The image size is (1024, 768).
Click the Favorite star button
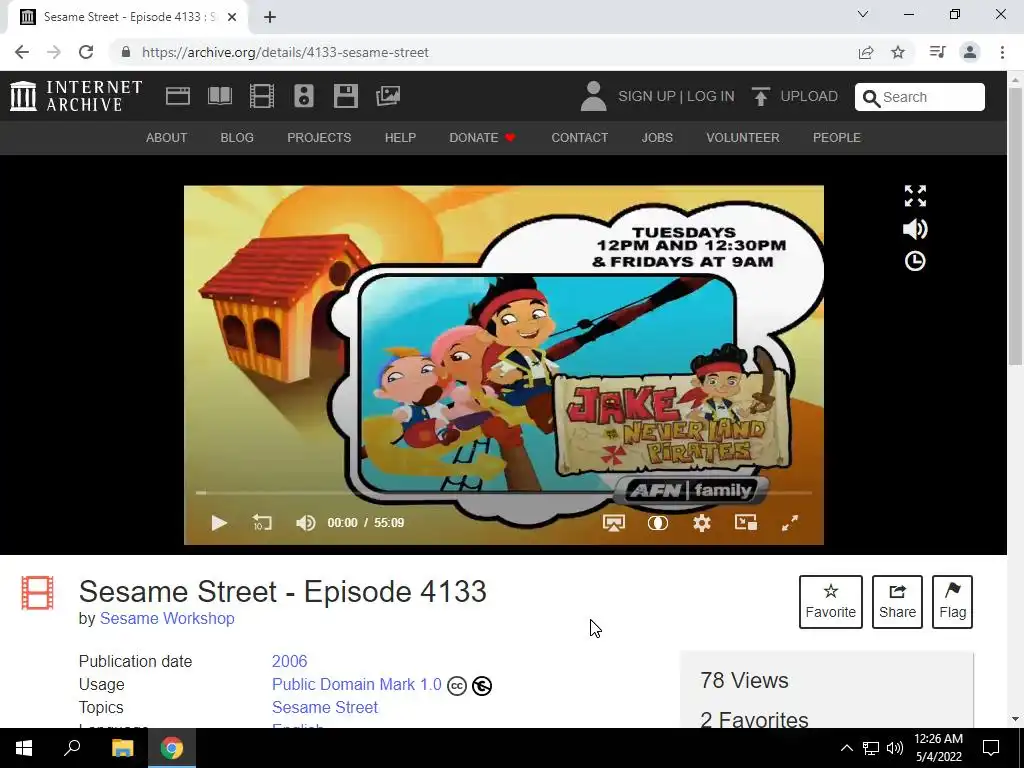point(831,601)
